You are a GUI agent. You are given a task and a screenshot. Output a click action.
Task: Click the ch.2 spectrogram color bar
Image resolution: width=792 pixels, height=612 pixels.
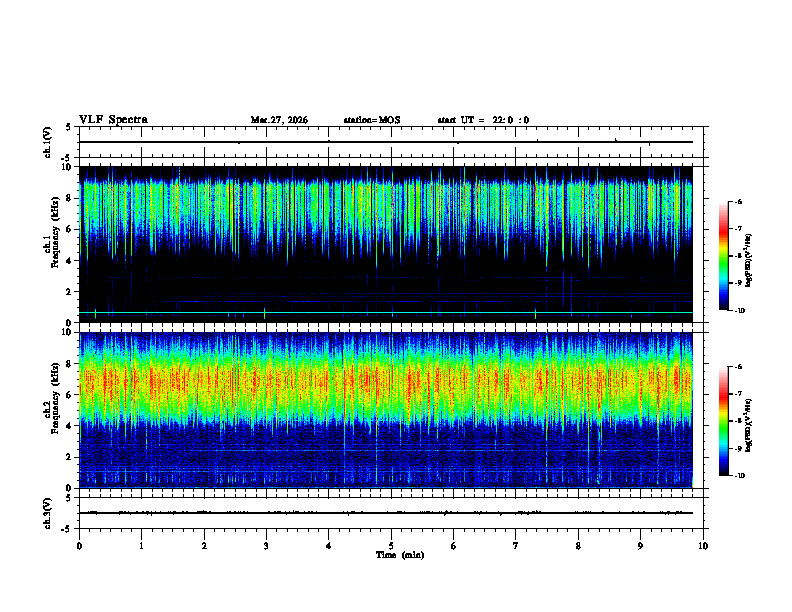point(723,421)
